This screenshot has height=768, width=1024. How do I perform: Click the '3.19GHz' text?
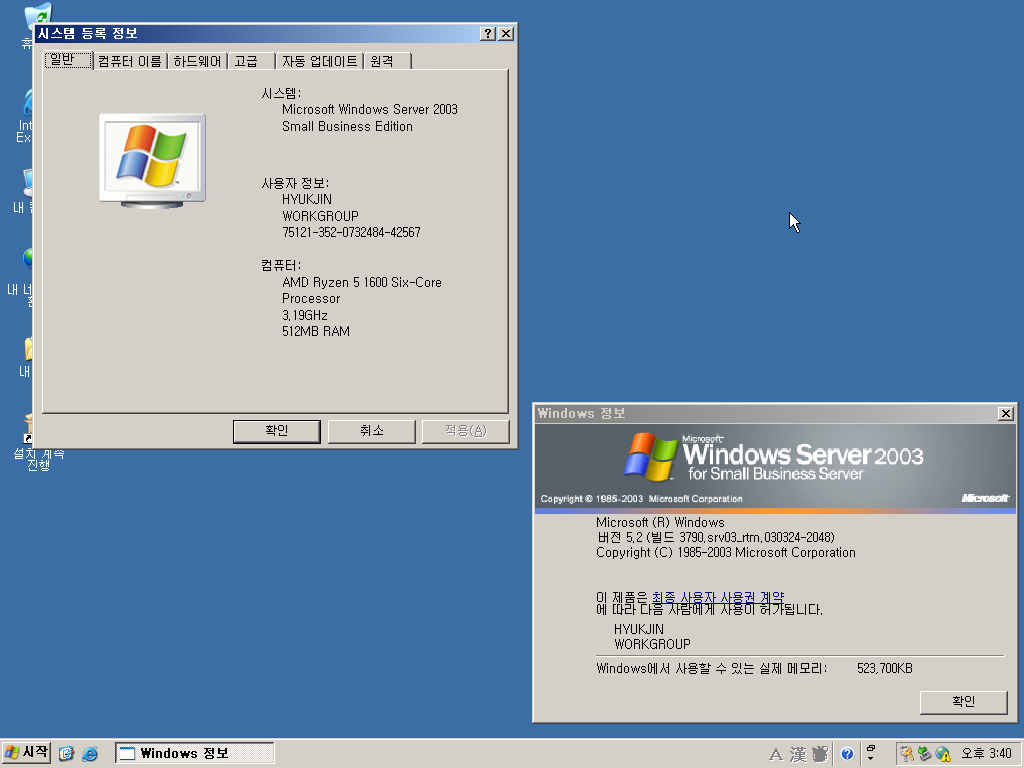click(x=305, y=315)
